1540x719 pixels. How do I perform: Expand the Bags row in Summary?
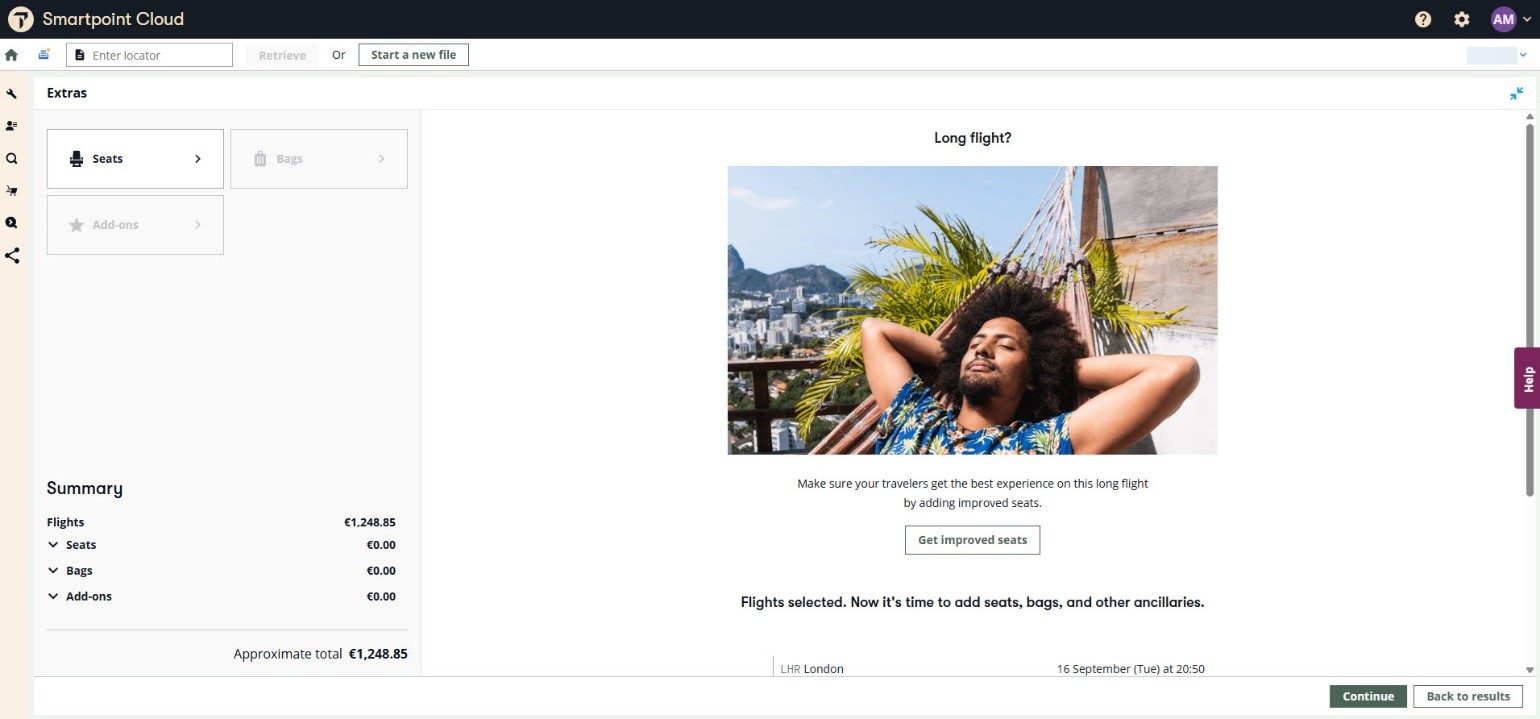click(x=53, y=571)
